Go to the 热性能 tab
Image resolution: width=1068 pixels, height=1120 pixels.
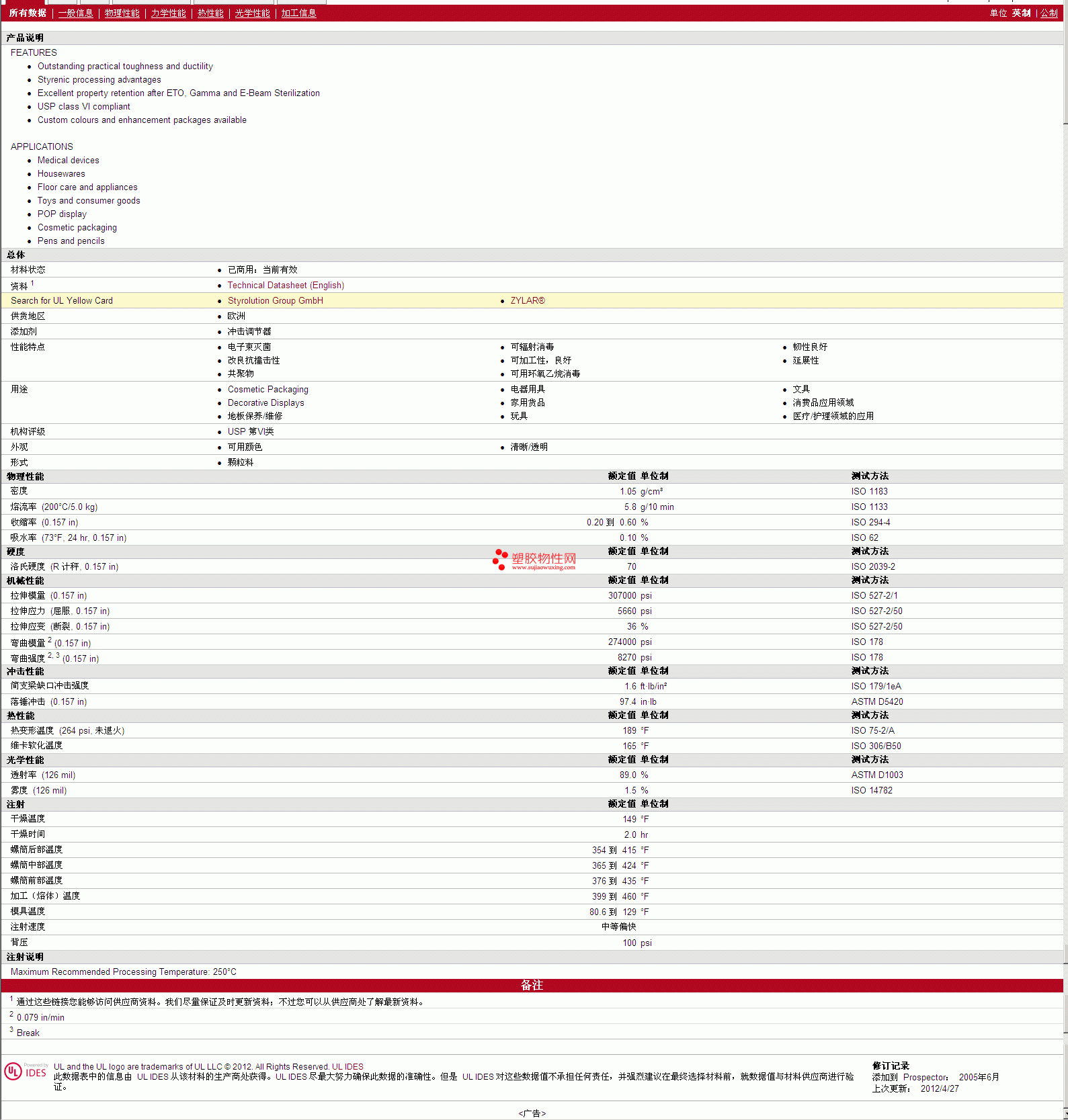(210, 13)
